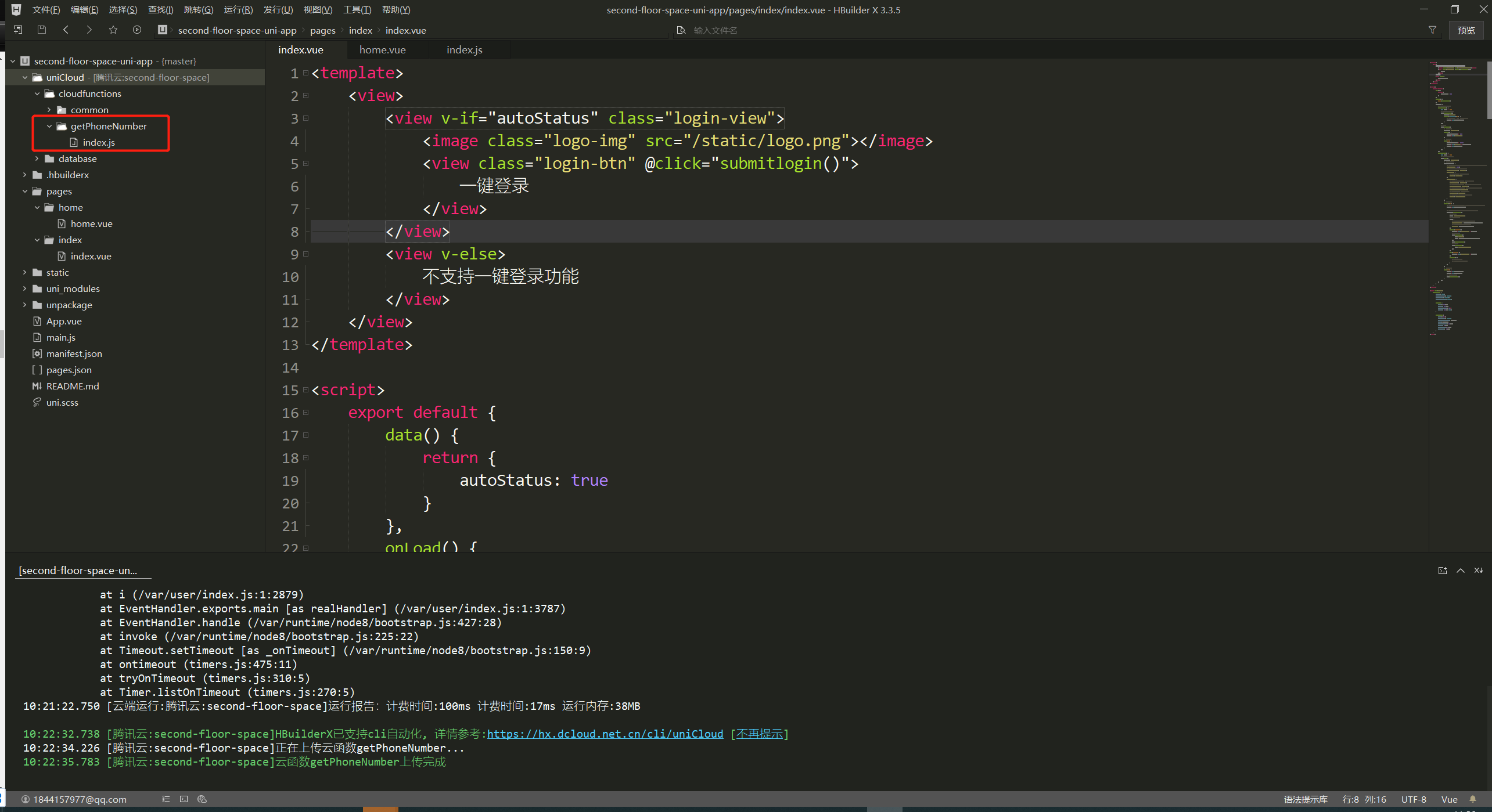Click the new file toolbar icon

click(18, 30)
